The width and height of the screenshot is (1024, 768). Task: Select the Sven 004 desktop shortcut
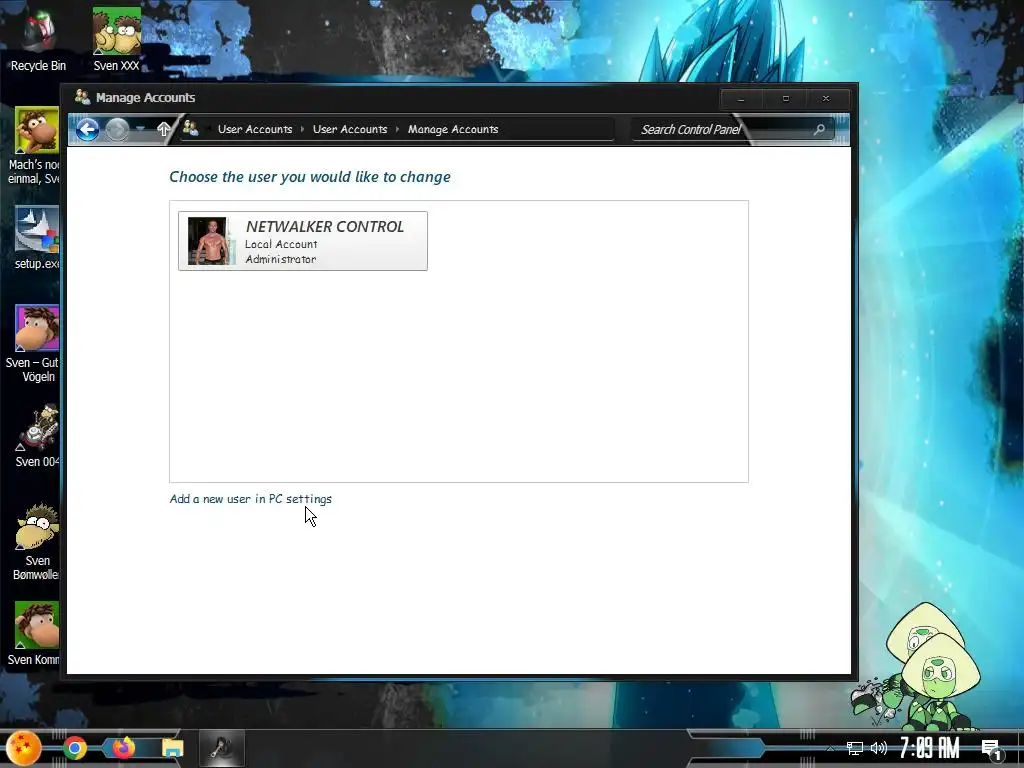pos(37,436)
